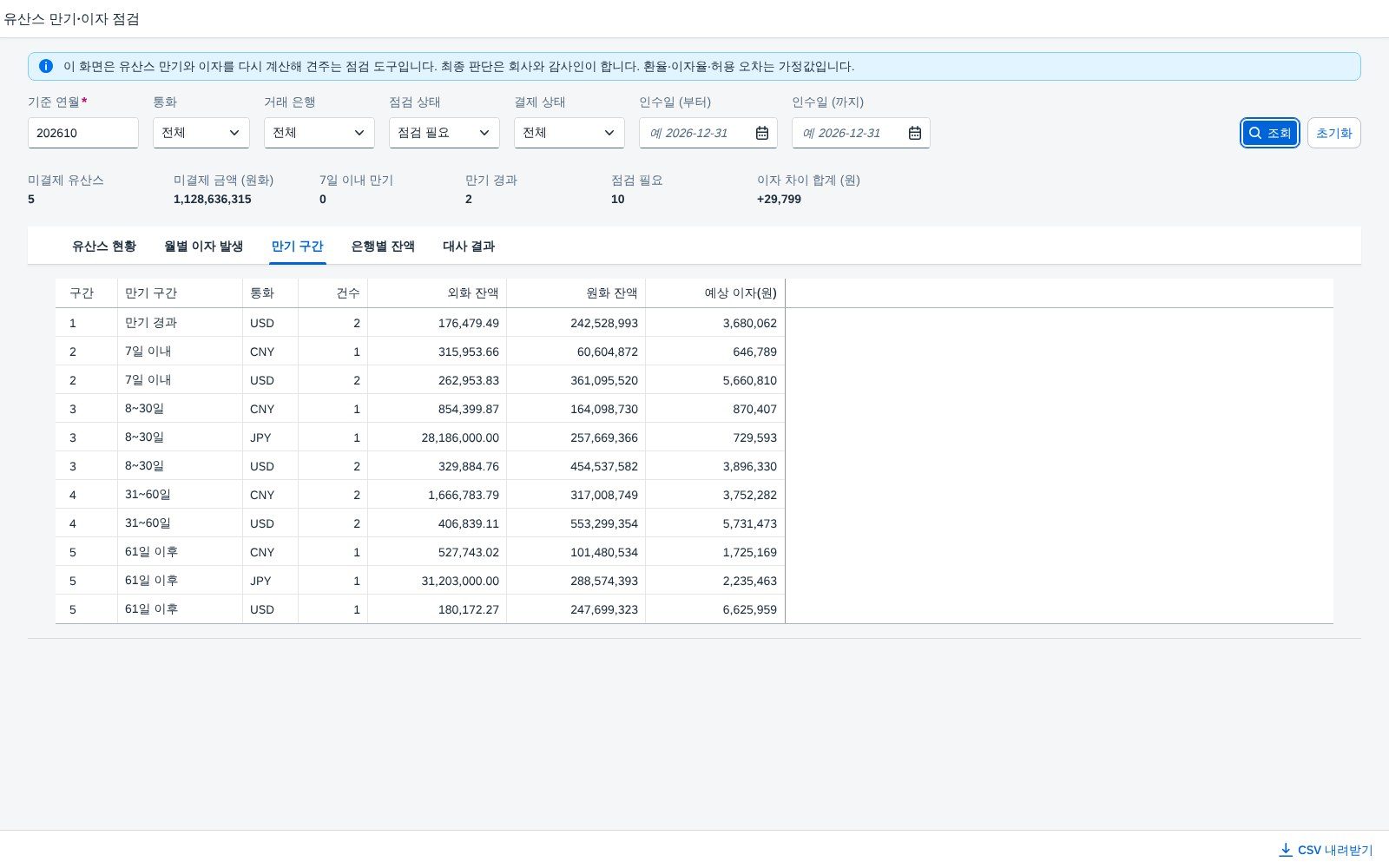Open the 인수일 (부터) calendar picker icon
1389x868 pixels.
point(762,133)
